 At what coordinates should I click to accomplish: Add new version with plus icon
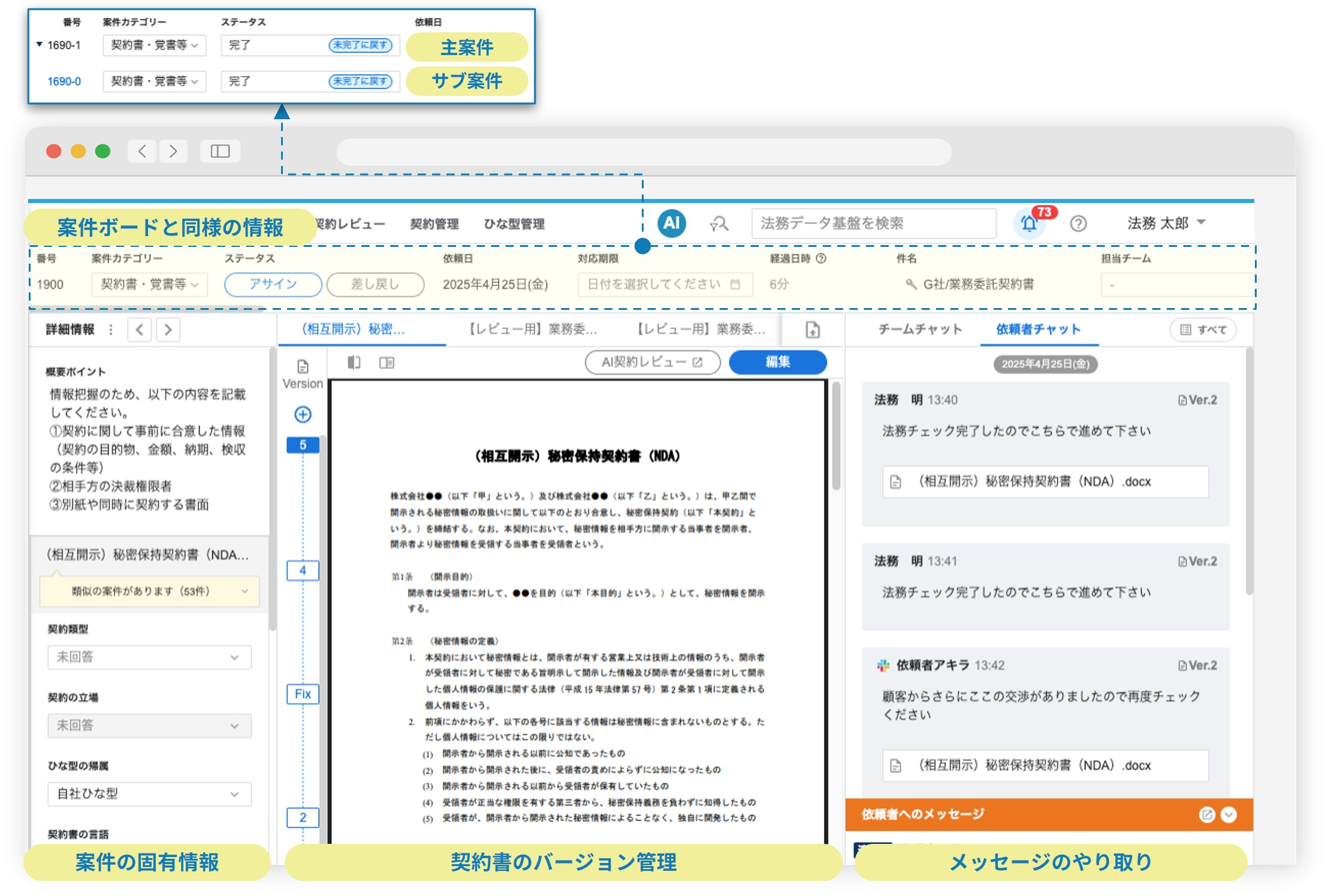pos(303,414)
